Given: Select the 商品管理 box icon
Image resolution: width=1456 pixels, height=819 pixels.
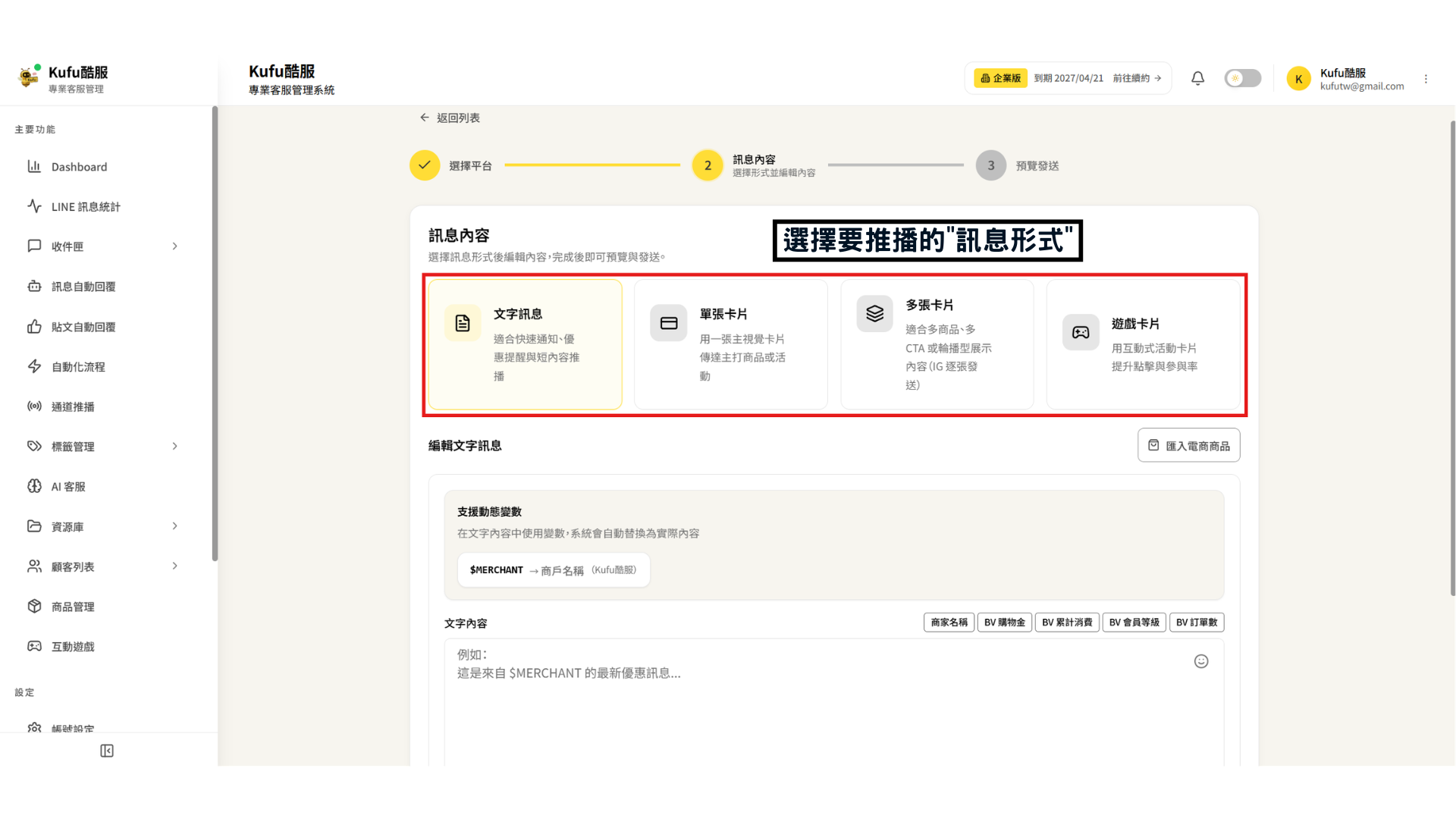Looking at the screenshot, I should click(34, 606).
